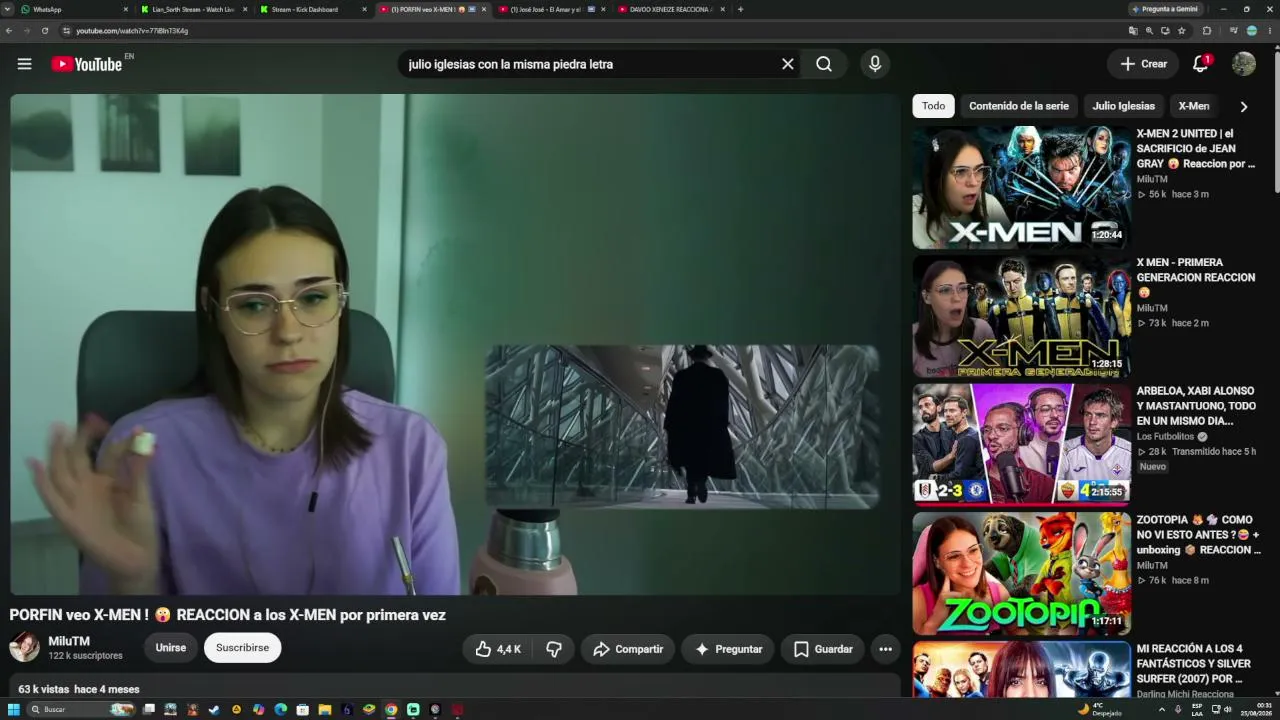Click the Compartir share button

point(628,649)
